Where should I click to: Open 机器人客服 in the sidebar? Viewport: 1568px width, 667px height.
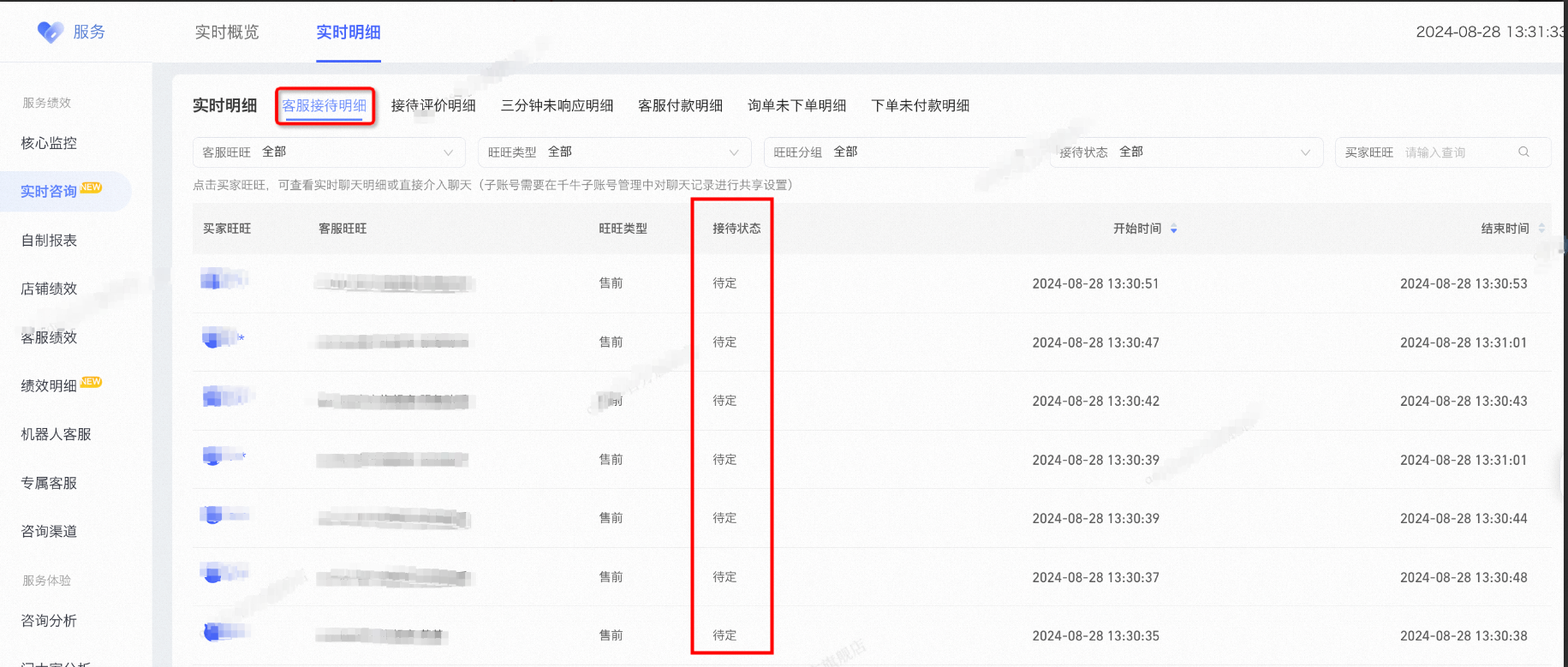(x=56, y=434)
